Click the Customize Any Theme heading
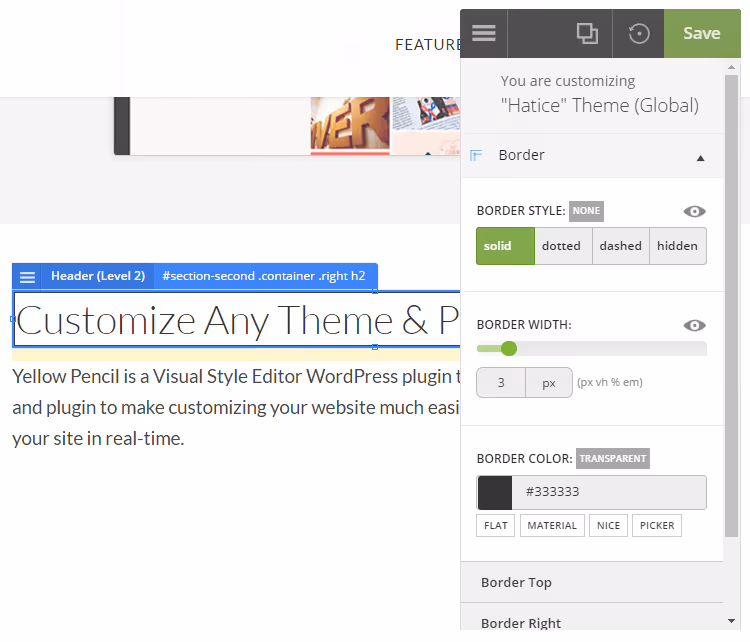This screenshot has height=642, width=750. coord(238,320)
